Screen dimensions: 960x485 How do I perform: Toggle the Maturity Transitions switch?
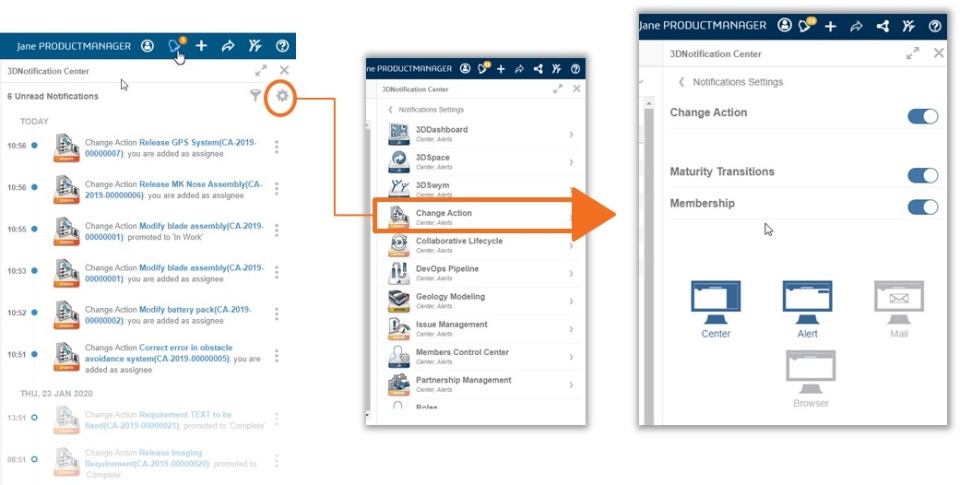[923, 175]
